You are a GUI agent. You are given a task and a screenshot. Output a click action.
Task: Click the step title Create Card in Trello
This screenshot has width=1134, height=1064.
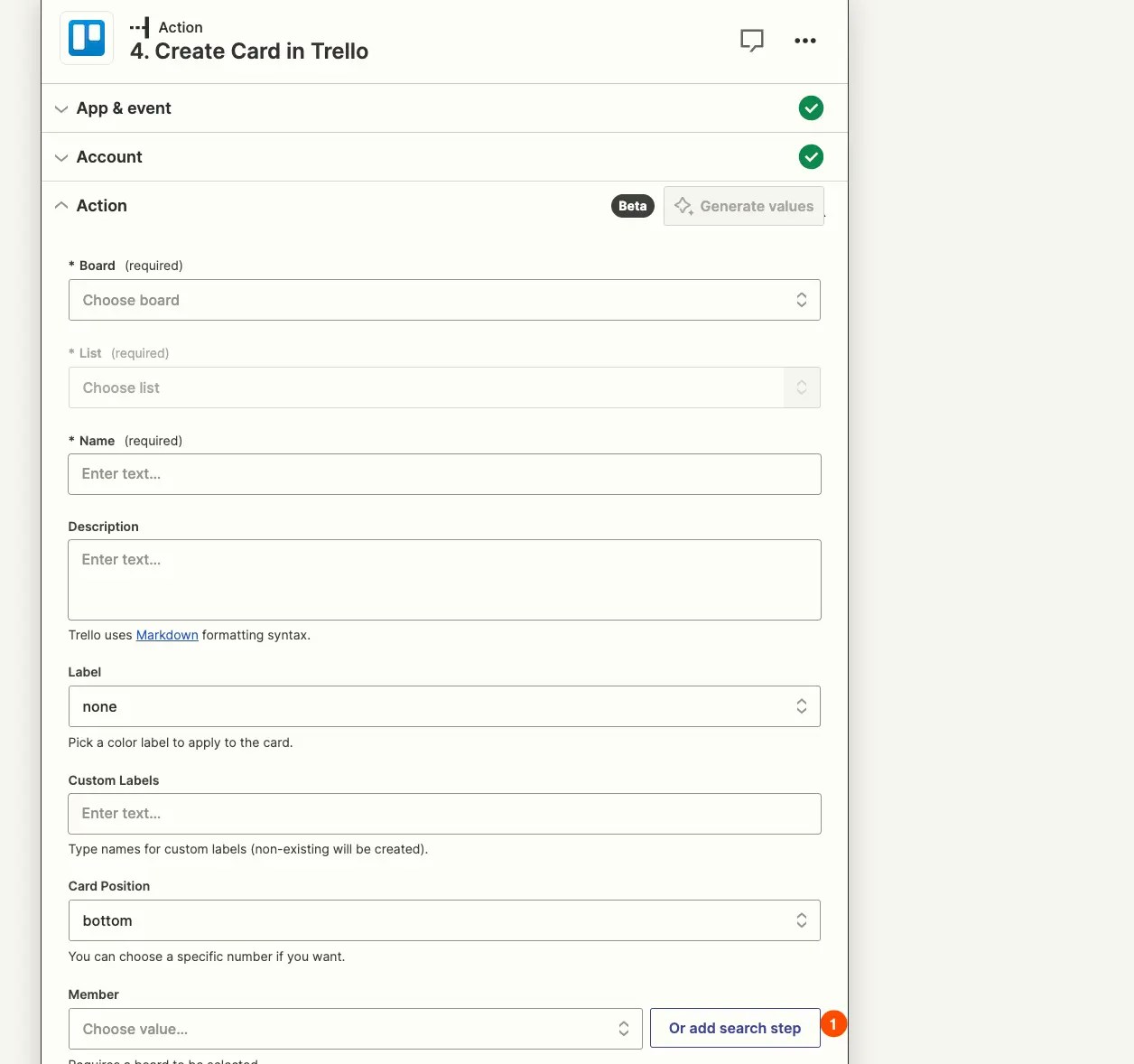click(249, 51)
